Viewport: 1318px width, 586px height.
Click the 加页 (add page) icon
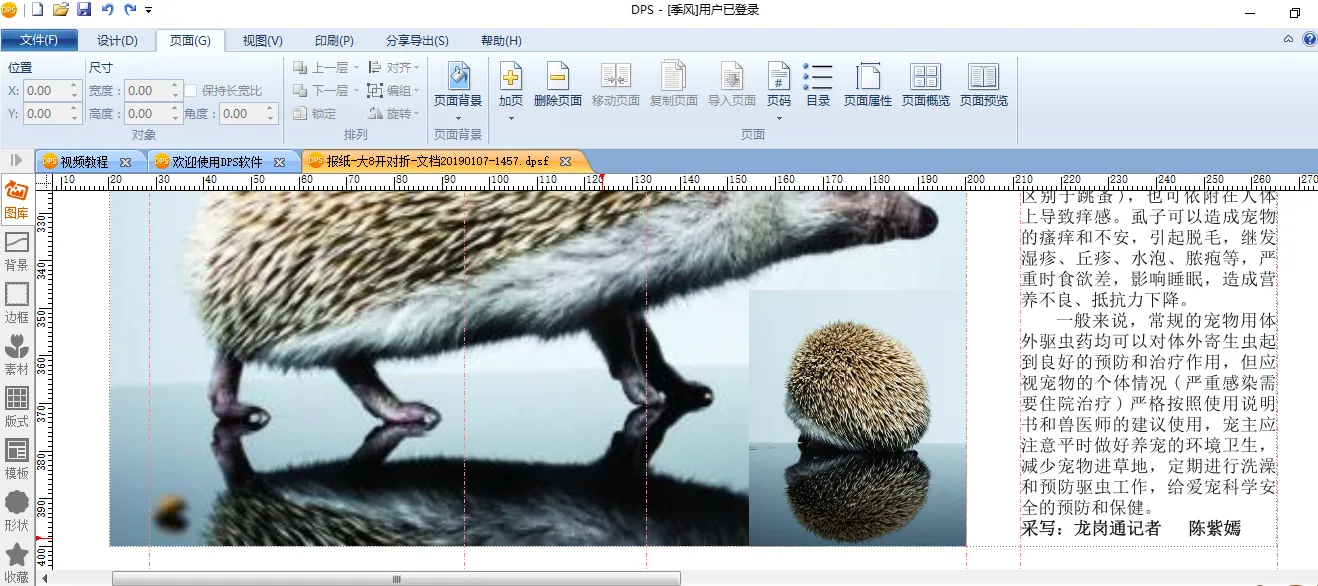[510, 76]
